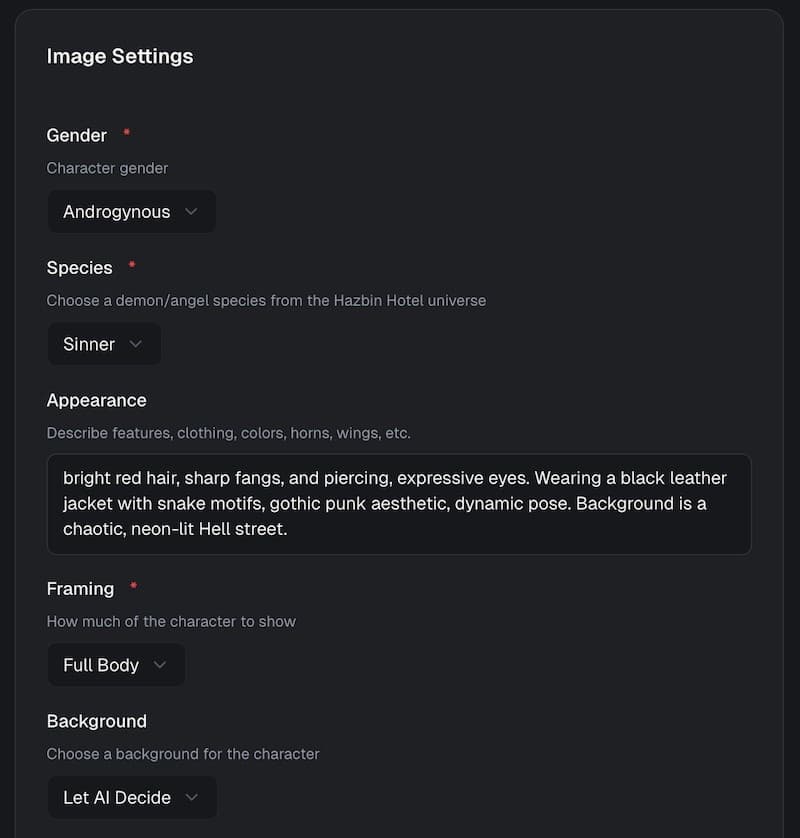This screenshot has height=838, width=800.
Task: Click the Framing field label
Action: 81,588
